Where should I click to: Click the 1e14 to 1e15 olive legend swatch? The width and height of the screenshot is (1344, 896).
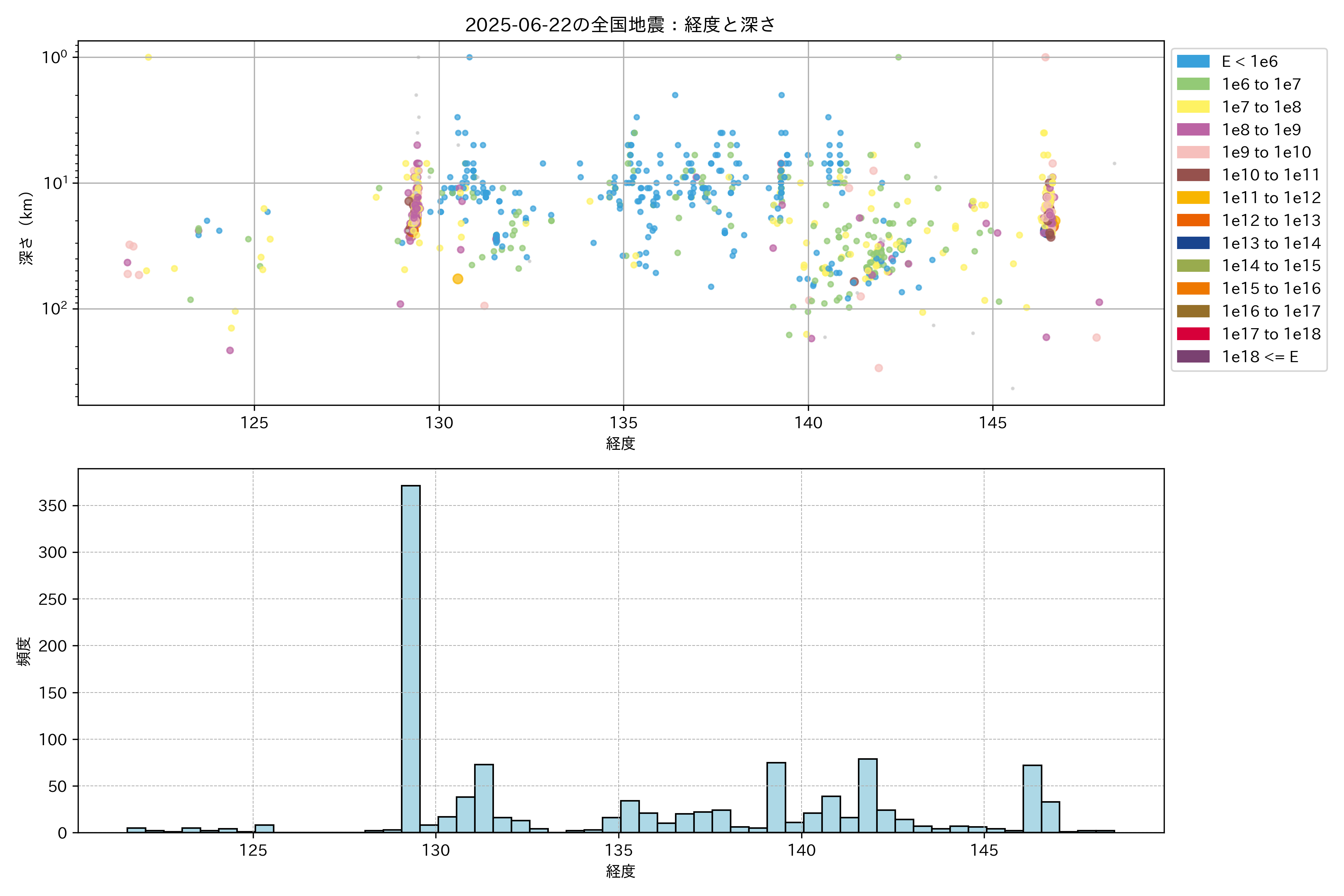click(x=1193, y=266)
